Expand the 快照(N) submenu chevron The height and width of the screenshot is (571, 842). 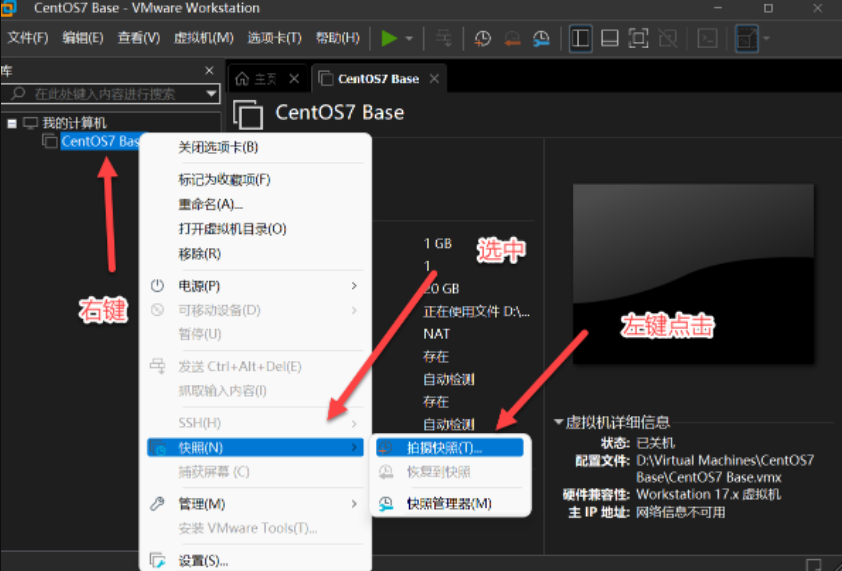(x=354, y=447)
